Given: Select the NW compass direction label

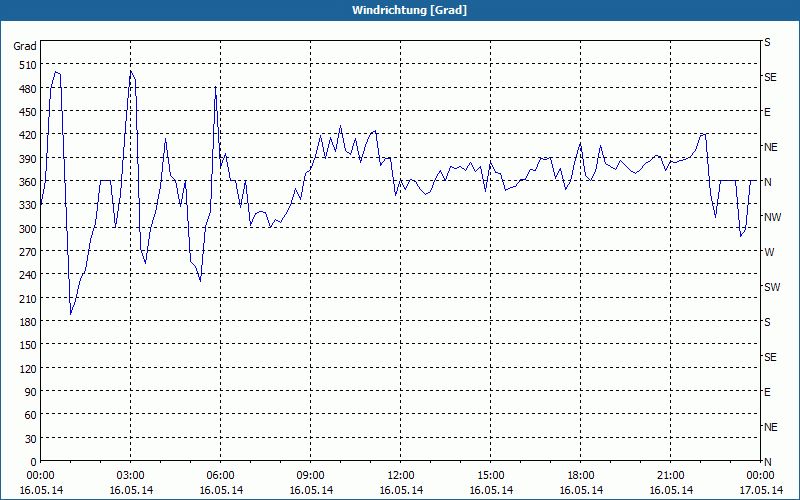Looking at the screenshot, I should [772, 217].
